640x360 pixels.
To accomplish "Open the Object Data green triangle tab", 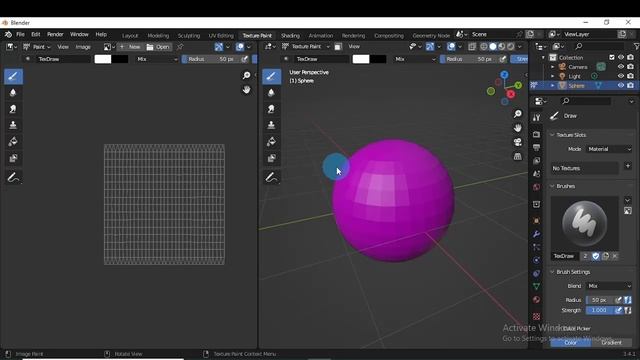I will tap(536, 287).
